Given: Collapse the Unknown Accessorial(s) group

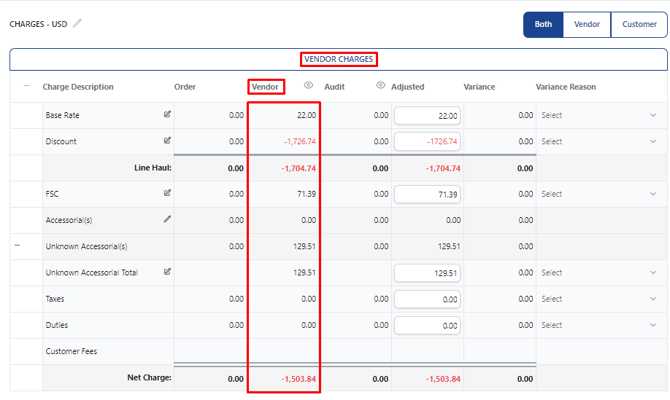Looking at the screenshot, I should click(17, 245).
